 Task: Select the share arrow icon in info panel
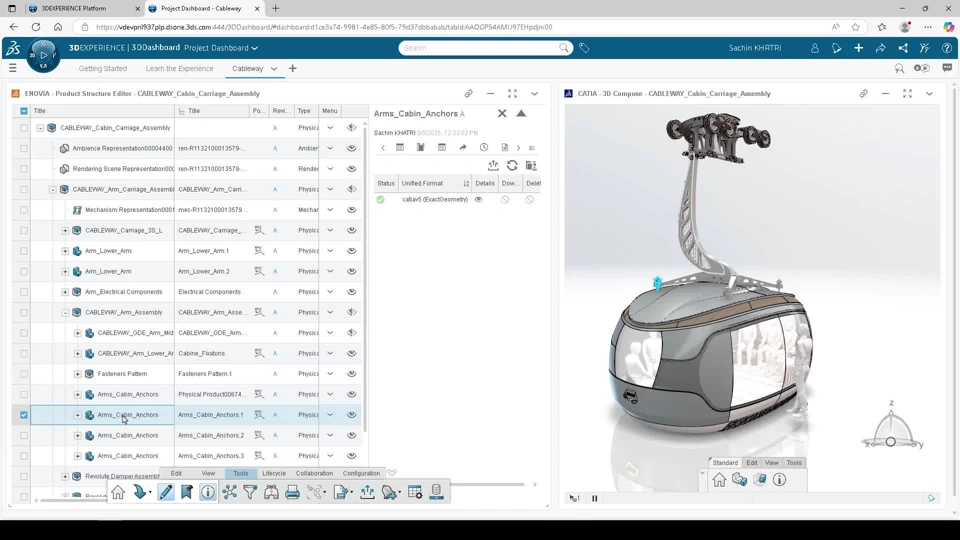click(463, 148)
